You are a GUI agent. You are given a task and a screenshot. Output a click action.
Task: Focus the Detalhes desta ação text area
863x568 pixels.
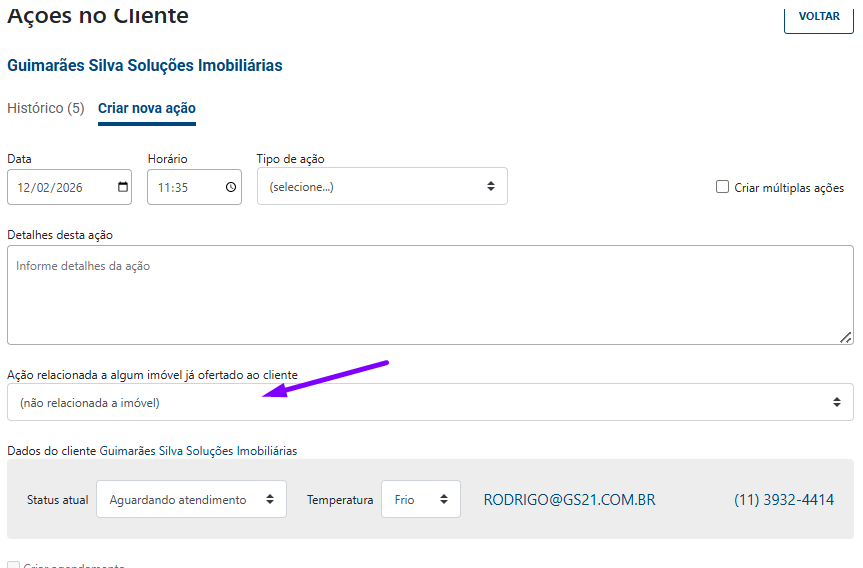[430, 295]
